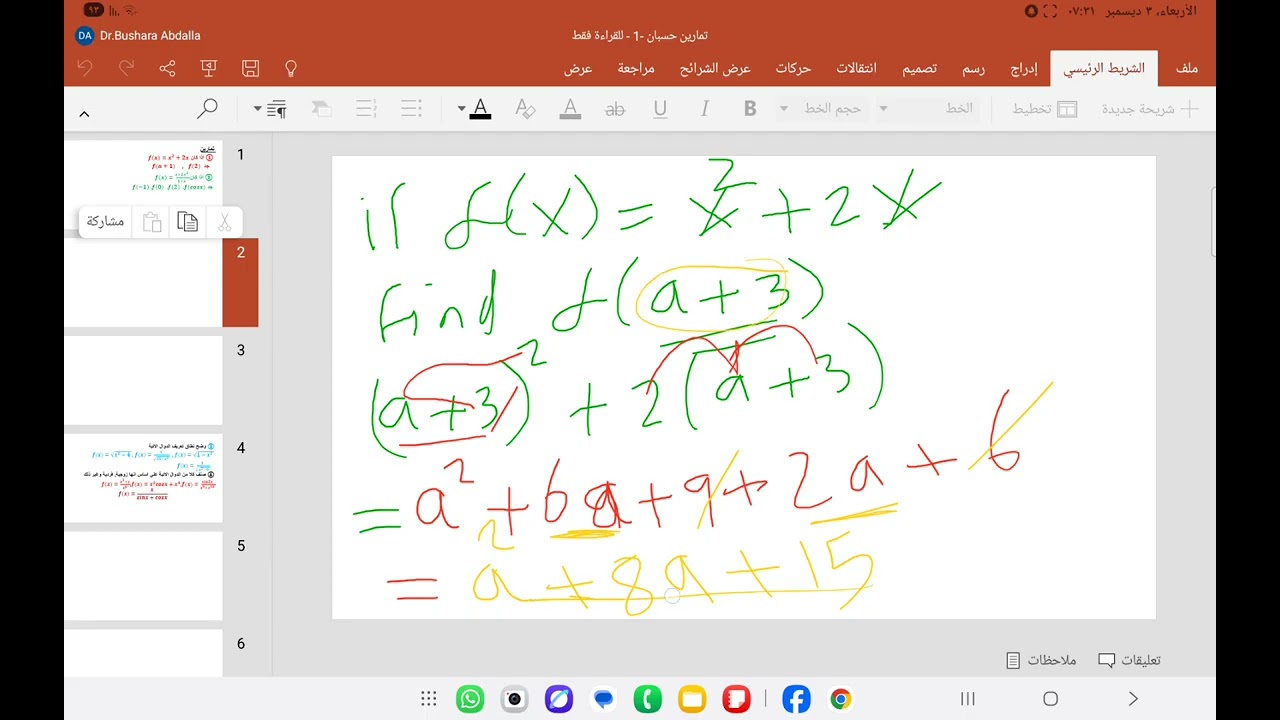The image size is (1280, 720).
Task: Collapse the ribbon with the chevron
Action: click(84, 114)
